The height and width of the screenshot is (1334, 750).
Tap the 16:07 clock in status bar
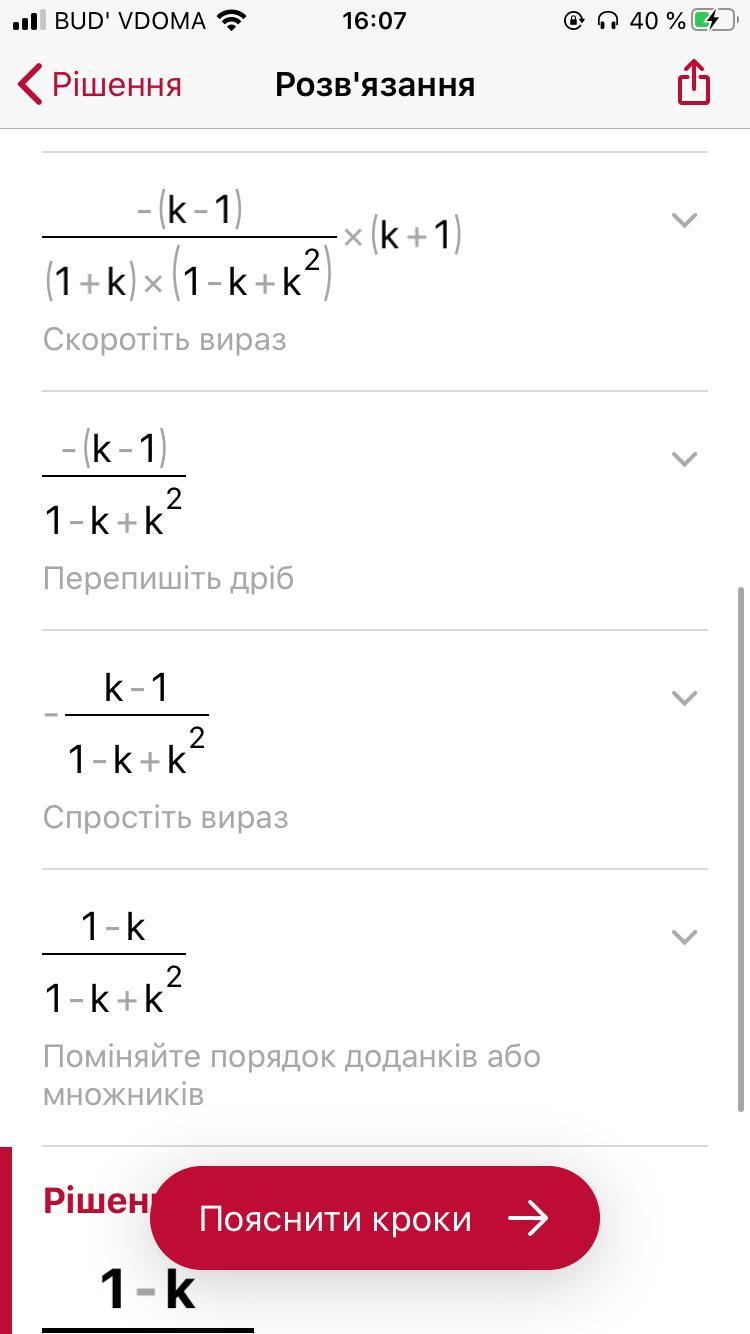374,20
